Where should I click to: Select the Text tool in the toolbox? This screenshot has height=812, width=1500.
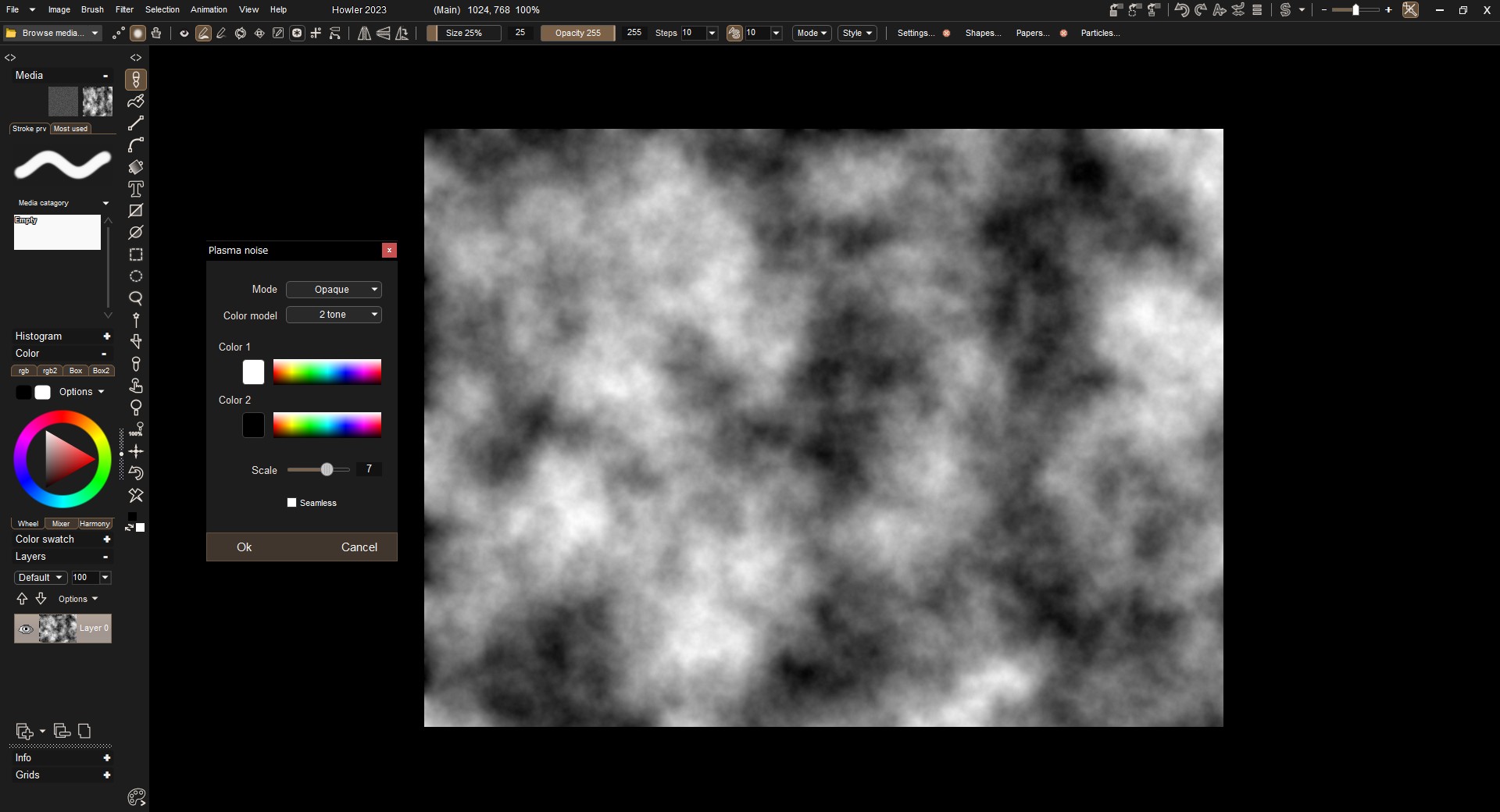(x=136, y=189)
